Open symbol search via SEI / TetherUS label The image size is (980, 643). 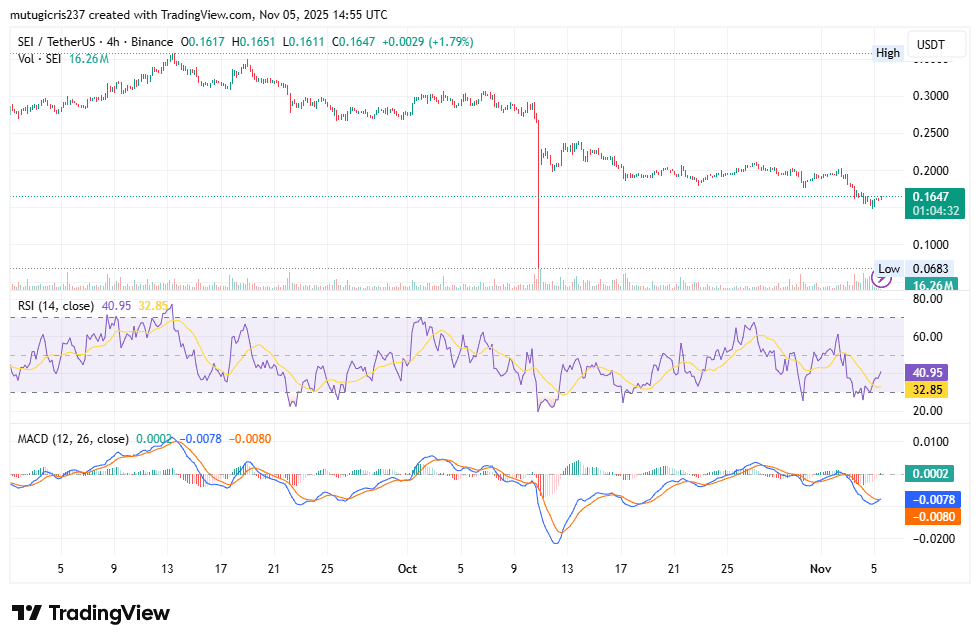click(55, 43)
